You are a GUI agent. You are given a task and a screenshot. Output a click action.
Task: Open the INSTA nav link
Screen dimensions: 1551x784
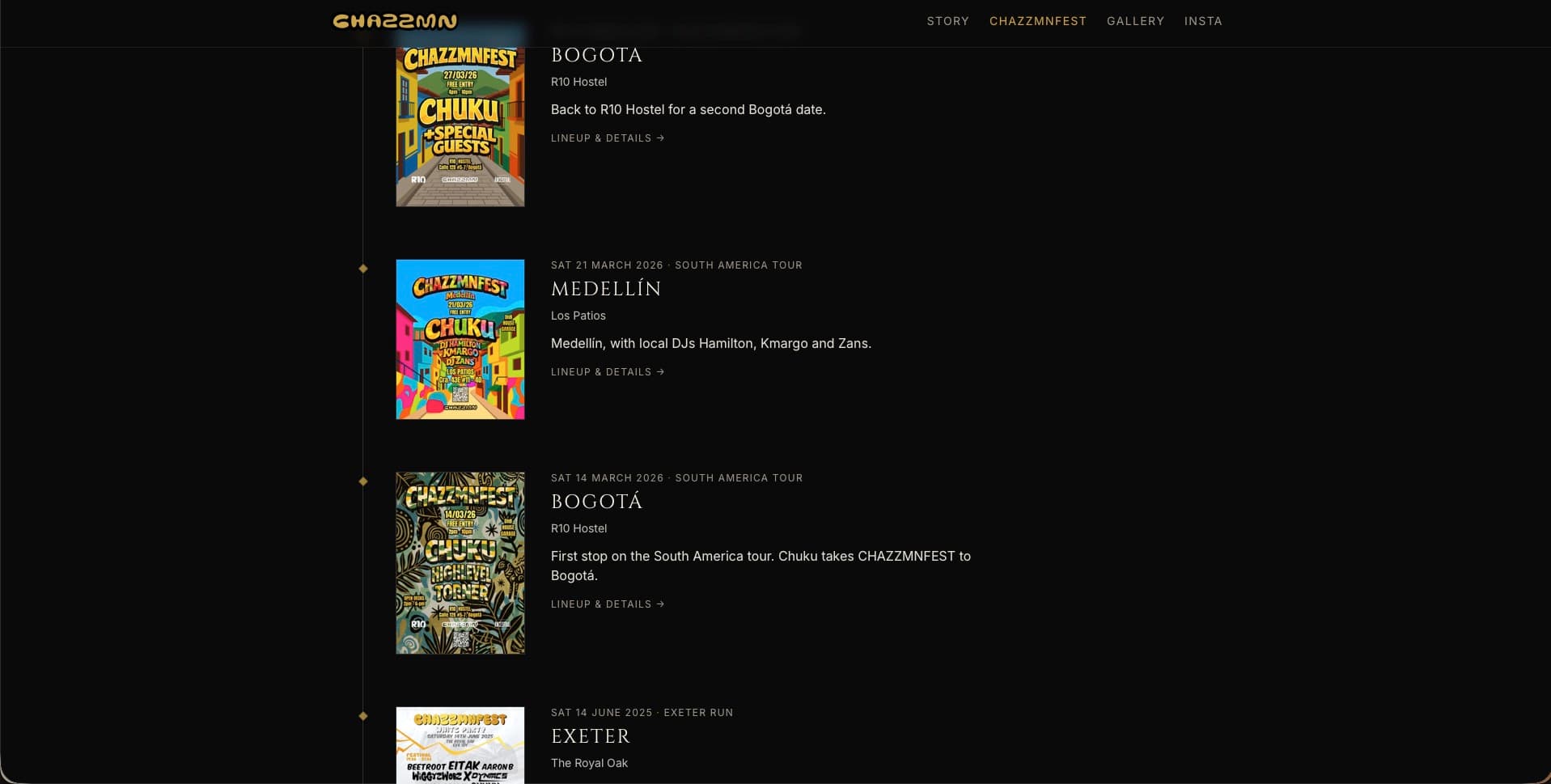(x=1203, y=21)
